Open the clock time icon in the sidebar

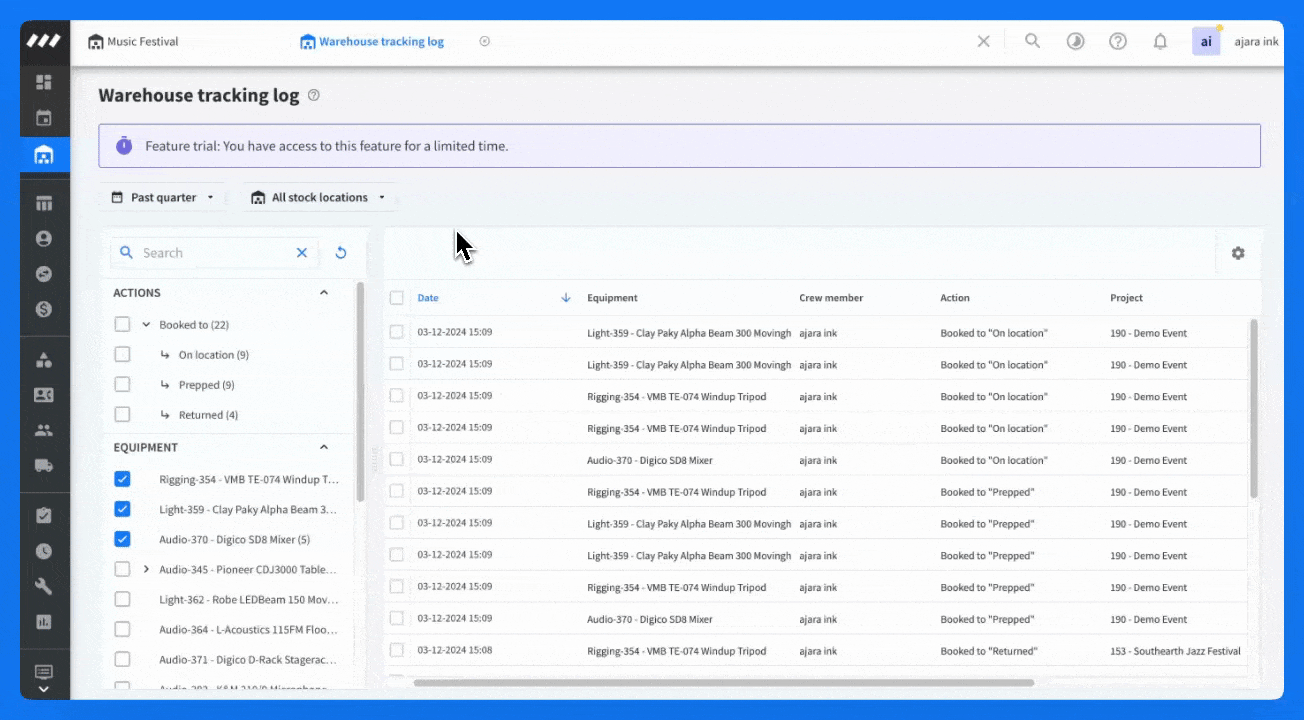pos(44,551)
